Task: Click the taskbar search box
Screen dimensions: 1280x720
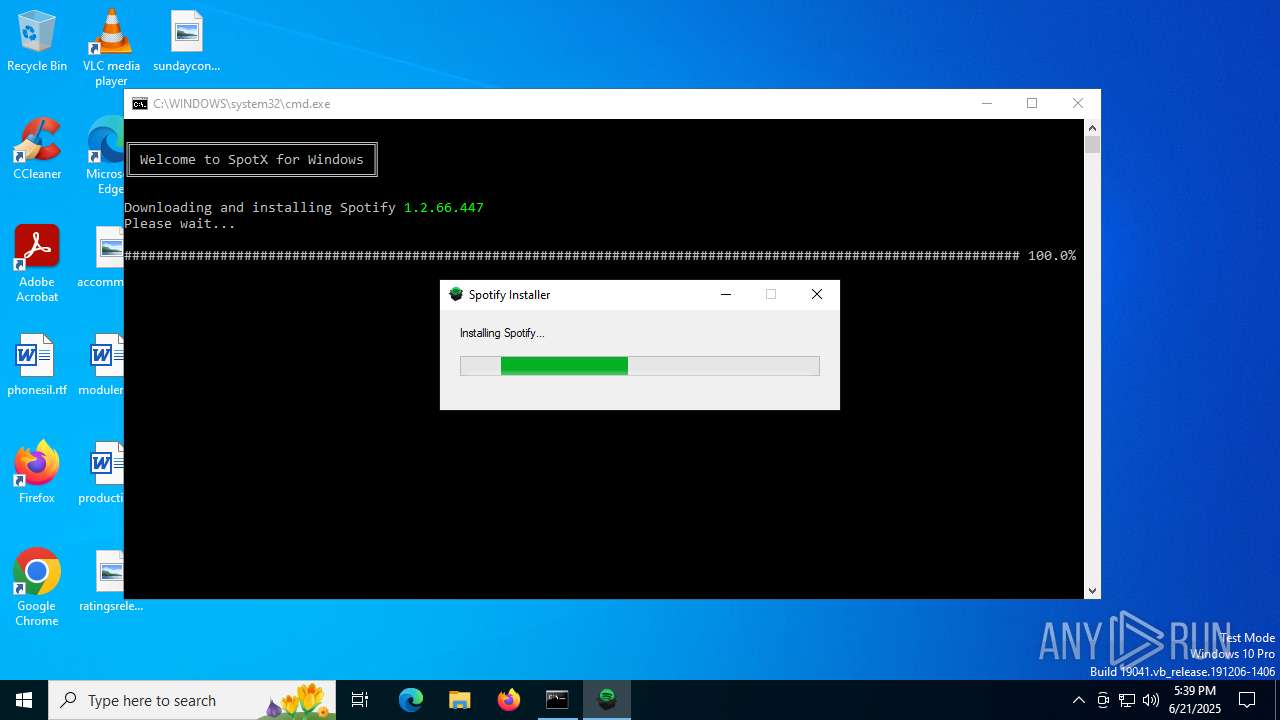Action: [x=192, y=700]
